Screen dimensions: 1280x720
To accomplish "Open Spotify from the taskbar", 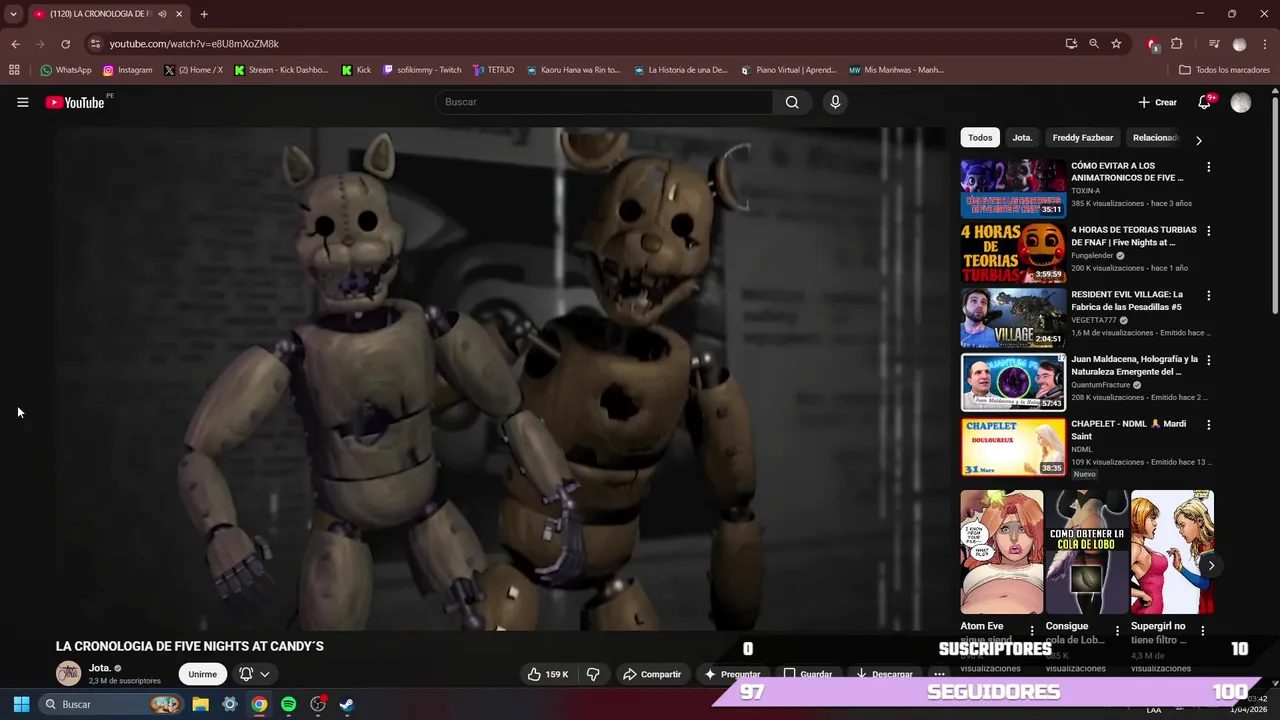I will [288, 704].
